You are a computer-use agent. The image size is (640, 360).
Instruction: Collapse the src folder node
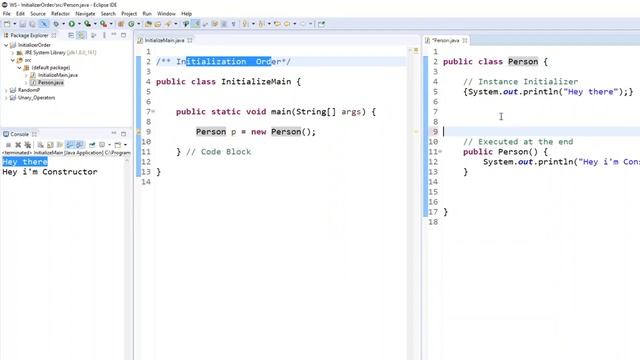click(x=13, y=60)
